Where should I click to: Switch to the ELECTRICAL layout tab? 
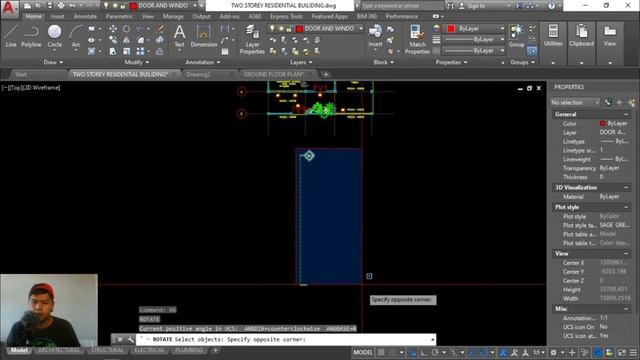[x=149, y=350]
